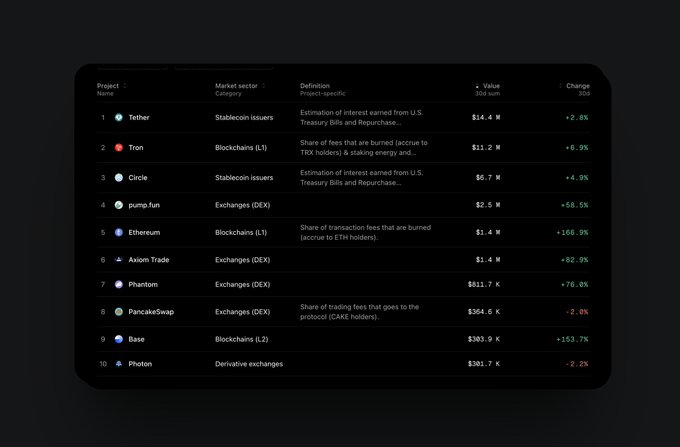Open the Tether project name

139,117
